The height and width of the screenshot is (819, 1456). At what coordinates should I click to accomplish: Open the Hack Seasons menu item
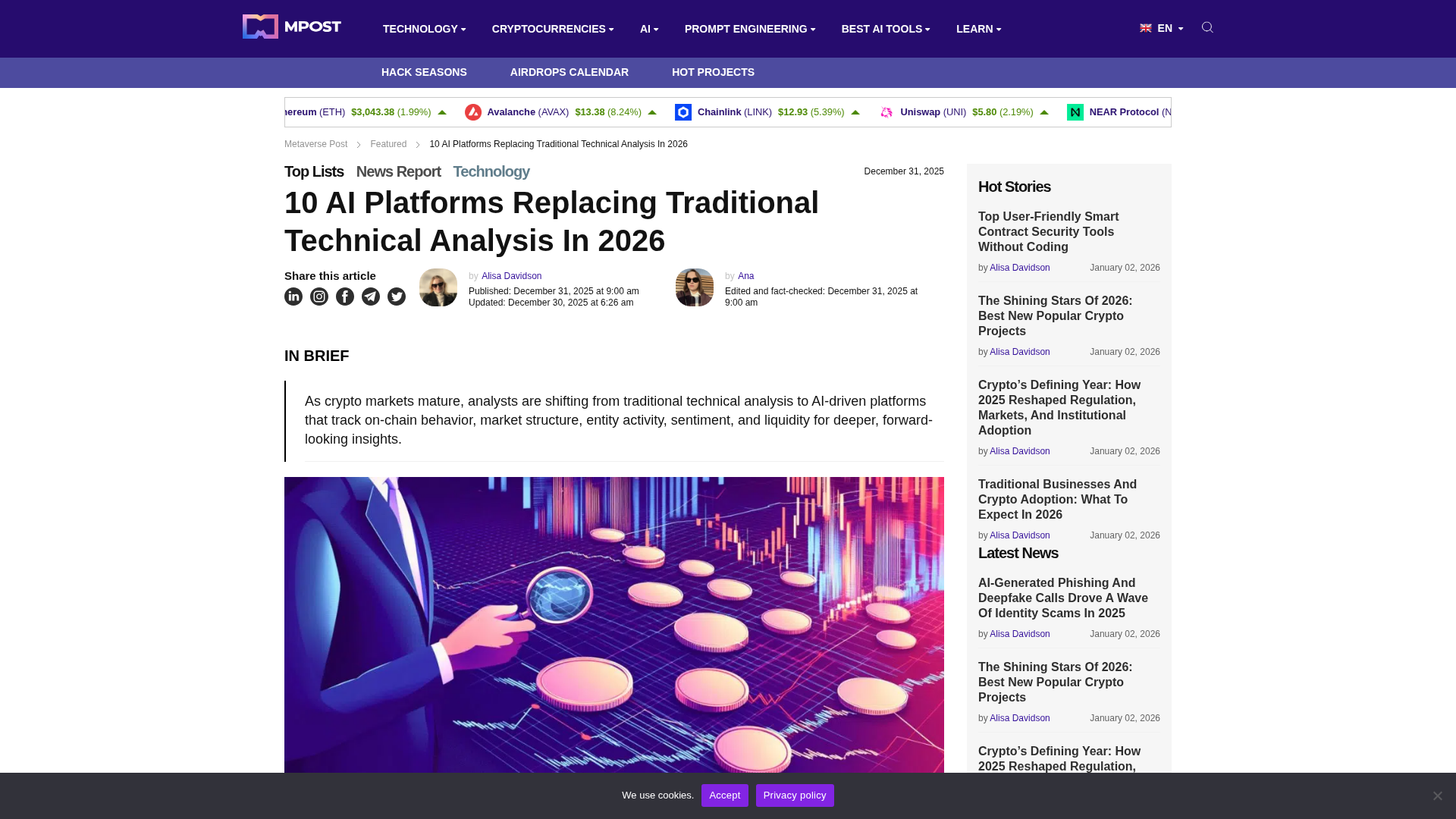(424, 72)
